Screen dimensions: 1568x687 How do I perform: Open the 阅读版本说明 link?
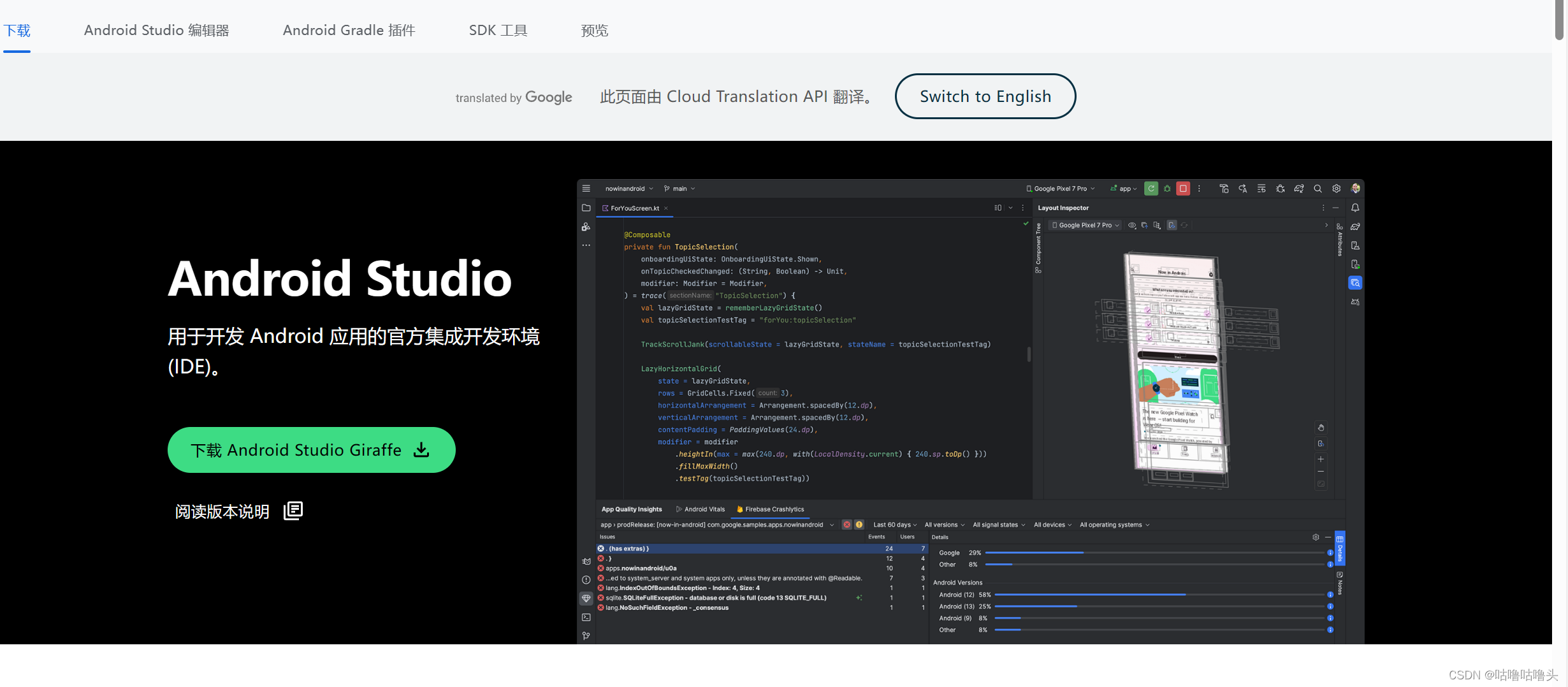238,511
